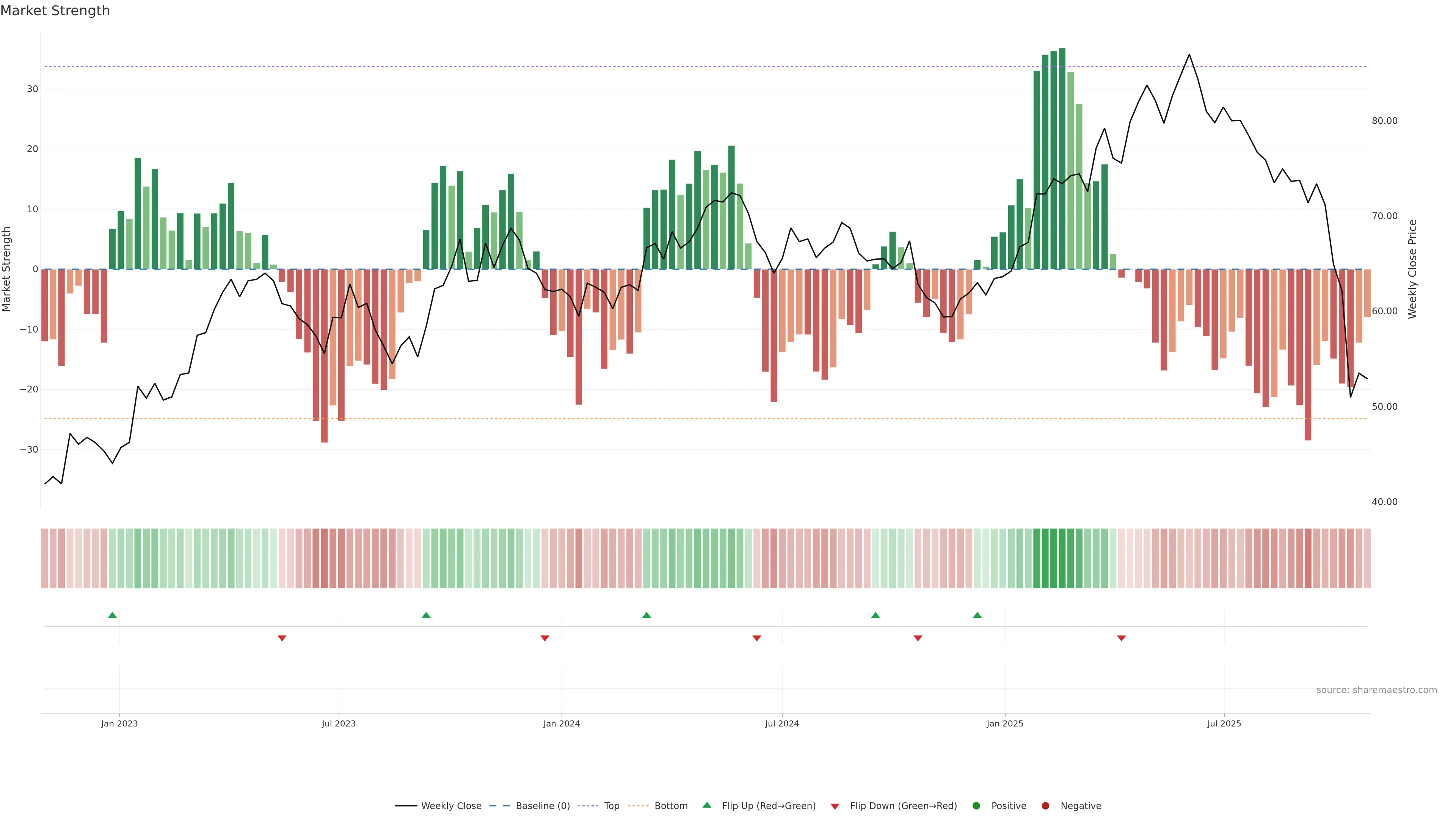Viewport: 1456px width, 819px height.
Task: Click the red flip-down marker just before Jul 2024
Action: pyautogui.click(x=757, y=638)
